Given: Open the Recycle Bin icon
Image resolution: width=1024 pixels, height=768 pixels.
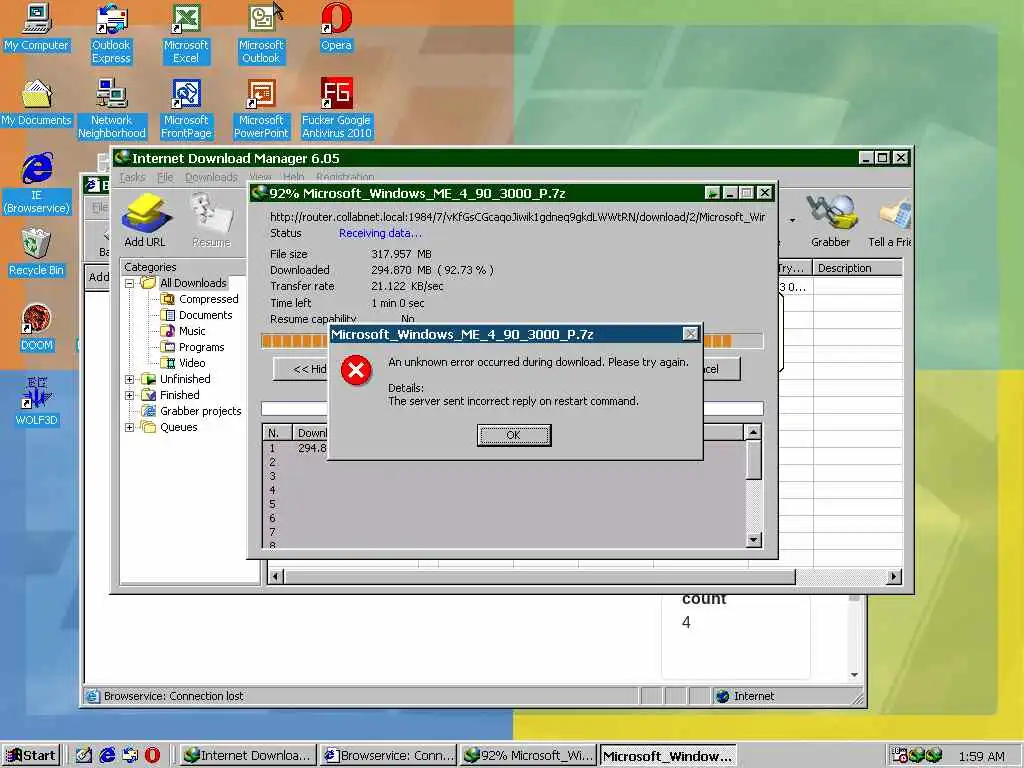Looking at the screenshot, I should [36, 253].
